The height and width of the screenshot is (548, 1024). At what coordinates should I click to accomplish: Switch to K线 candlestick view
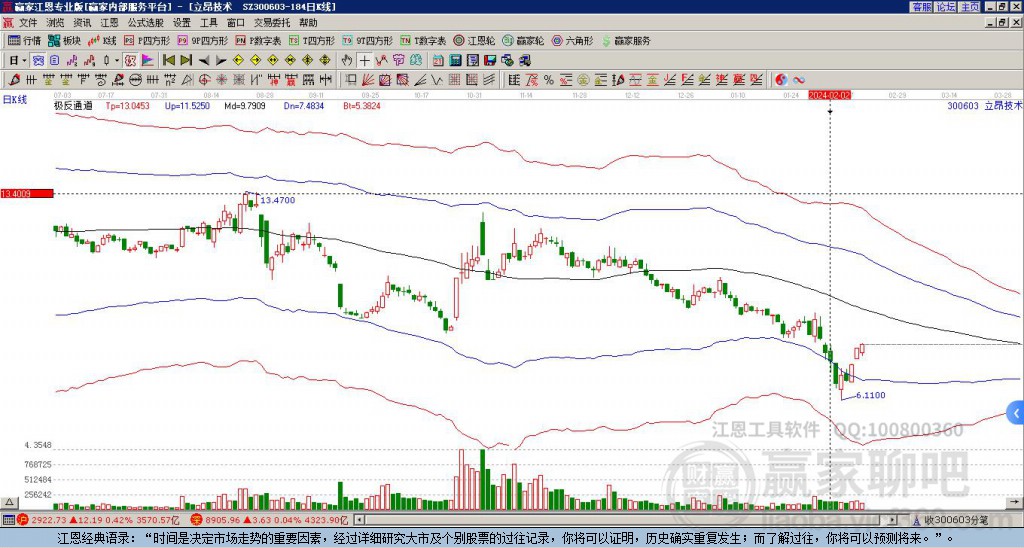tap(101, 40)
